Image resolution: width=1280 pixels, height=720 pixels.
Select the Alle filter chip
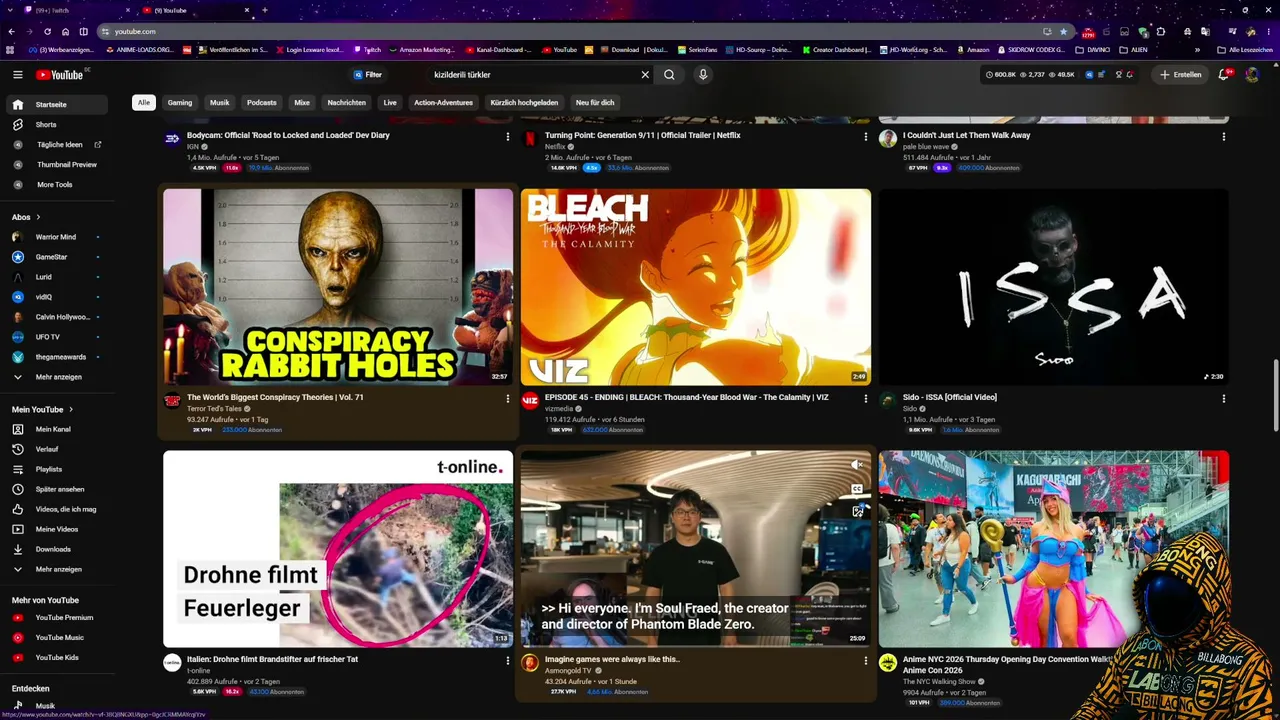144,103
